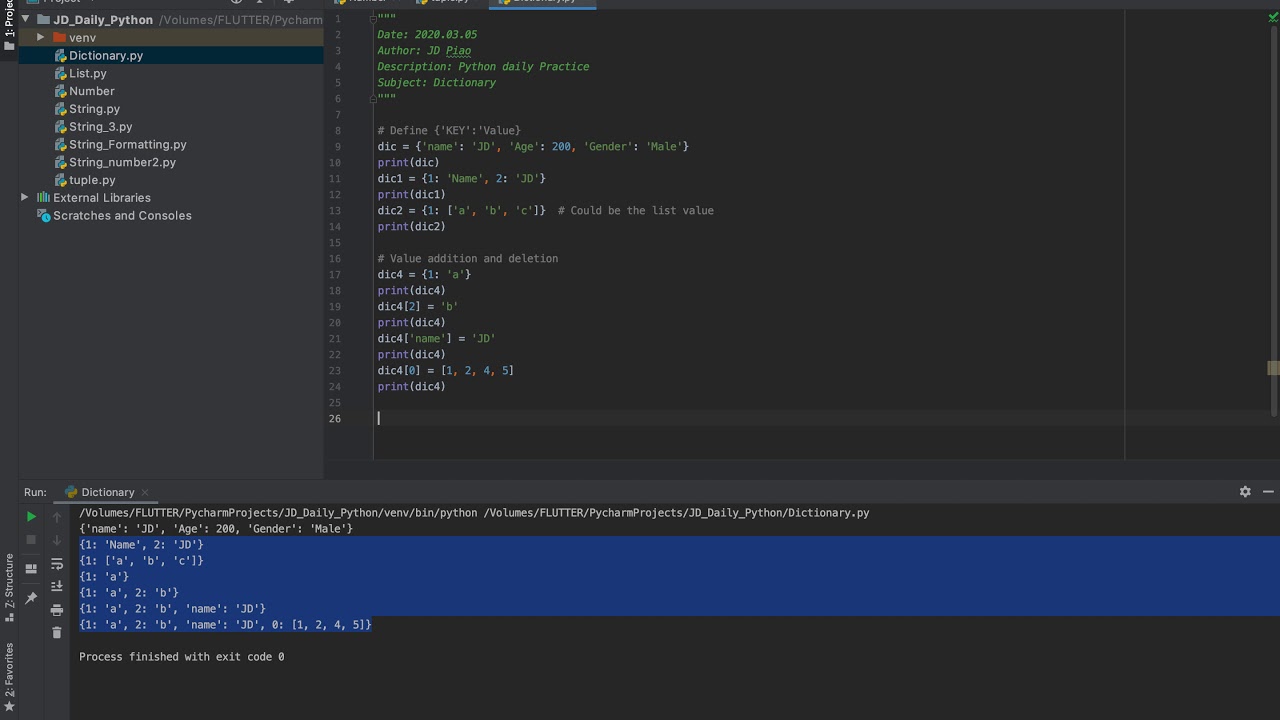Click the restore layout icon in Run panel

(31, 568)
